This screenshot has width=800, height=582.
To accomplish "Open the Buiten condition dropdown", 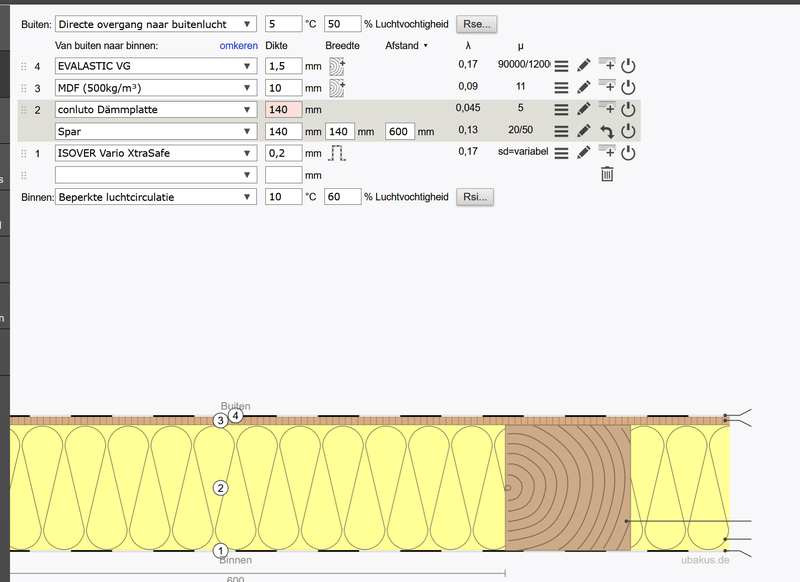I will coord(155,23).
